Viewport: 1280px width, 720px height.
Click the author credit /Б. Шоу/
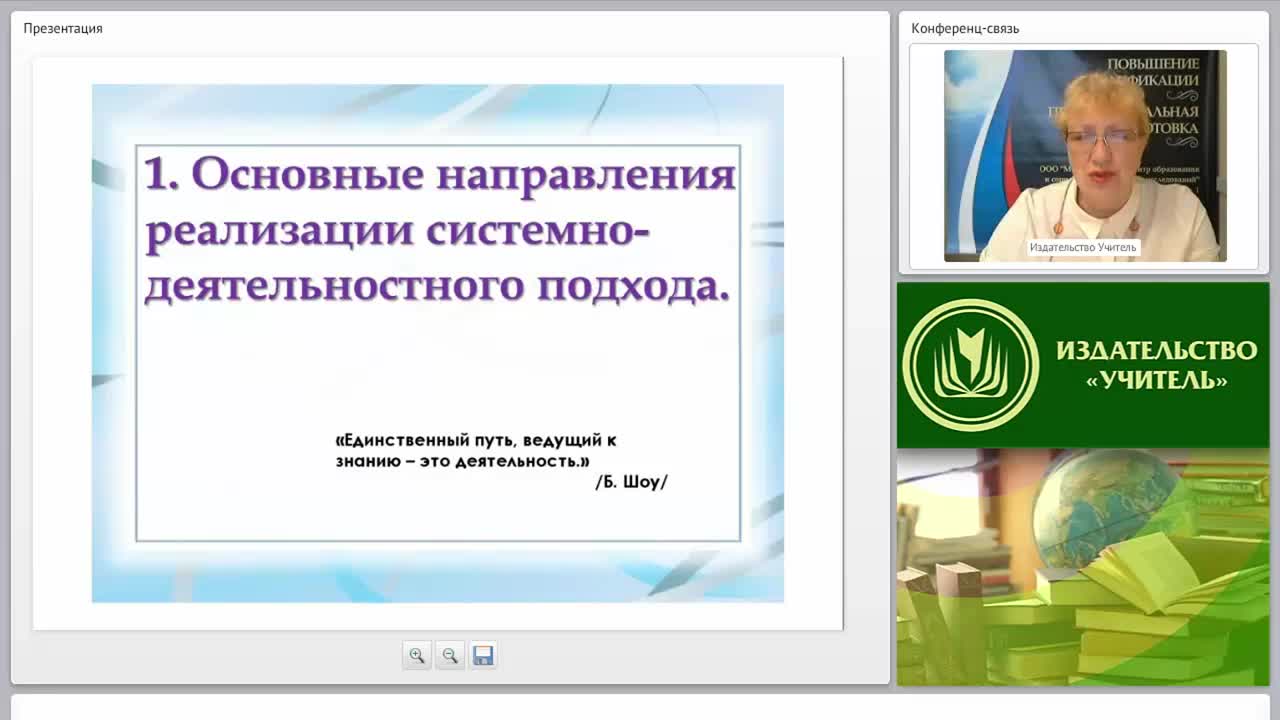click(631, 482)
